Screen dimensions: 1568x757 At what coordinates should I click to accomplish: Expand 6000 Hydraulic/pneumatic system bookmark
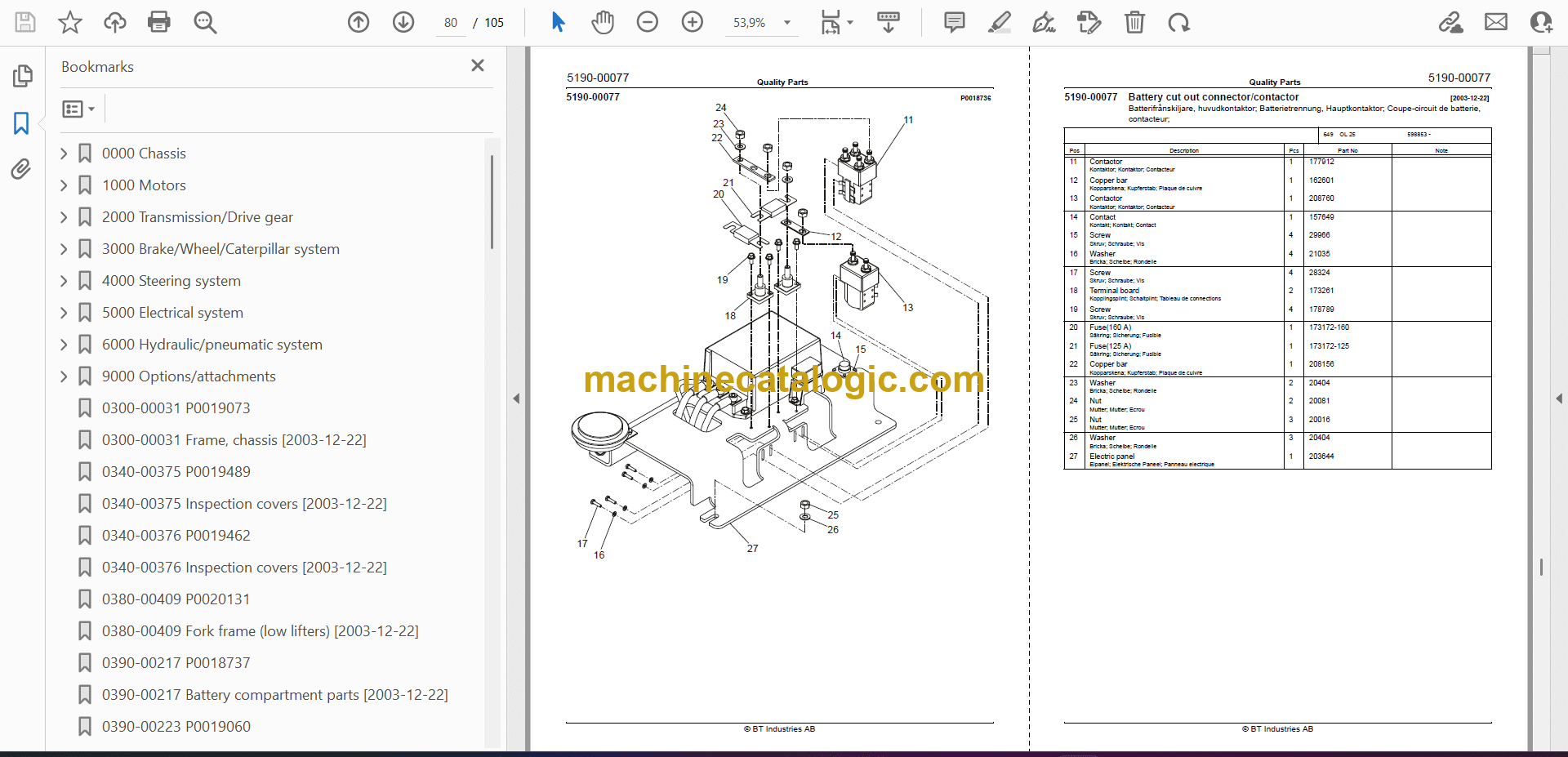(x=64, y=345)
